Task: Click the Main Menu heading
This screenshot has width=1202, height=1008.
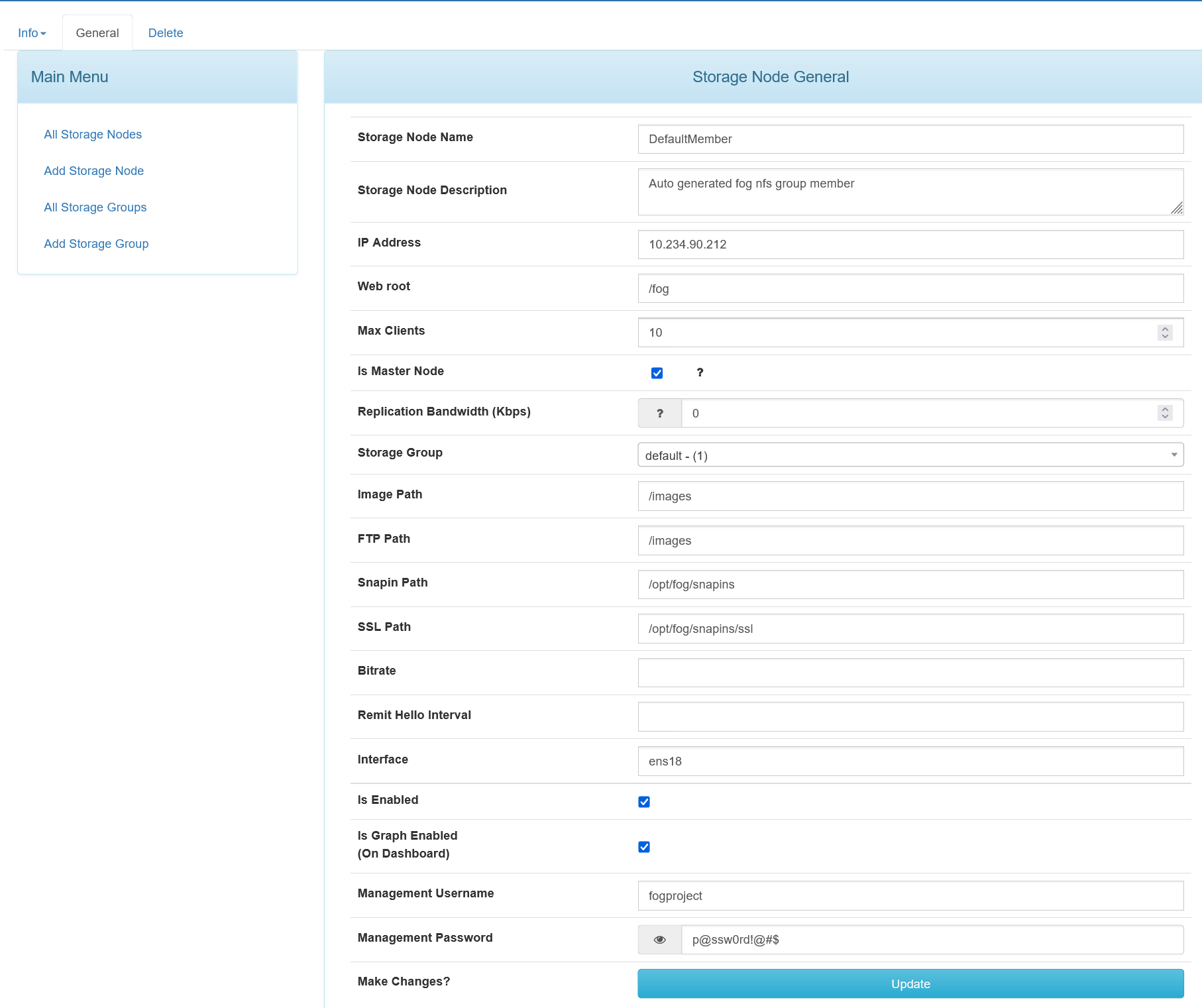Action: (x=70, y=77)
